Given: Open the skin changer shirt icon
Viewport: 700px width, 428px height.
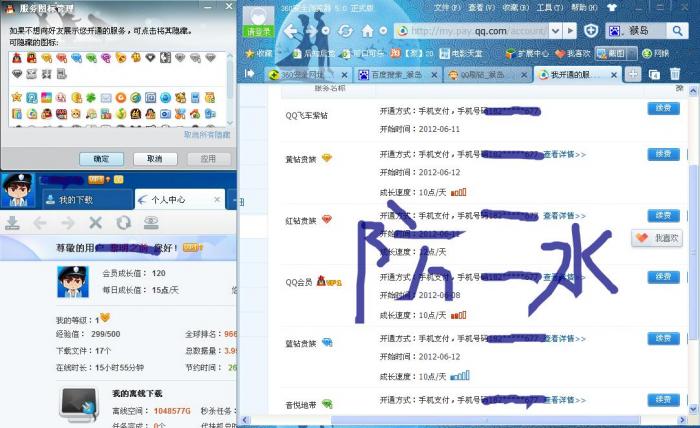Looking at the screenshot, I should pos(612,8).
